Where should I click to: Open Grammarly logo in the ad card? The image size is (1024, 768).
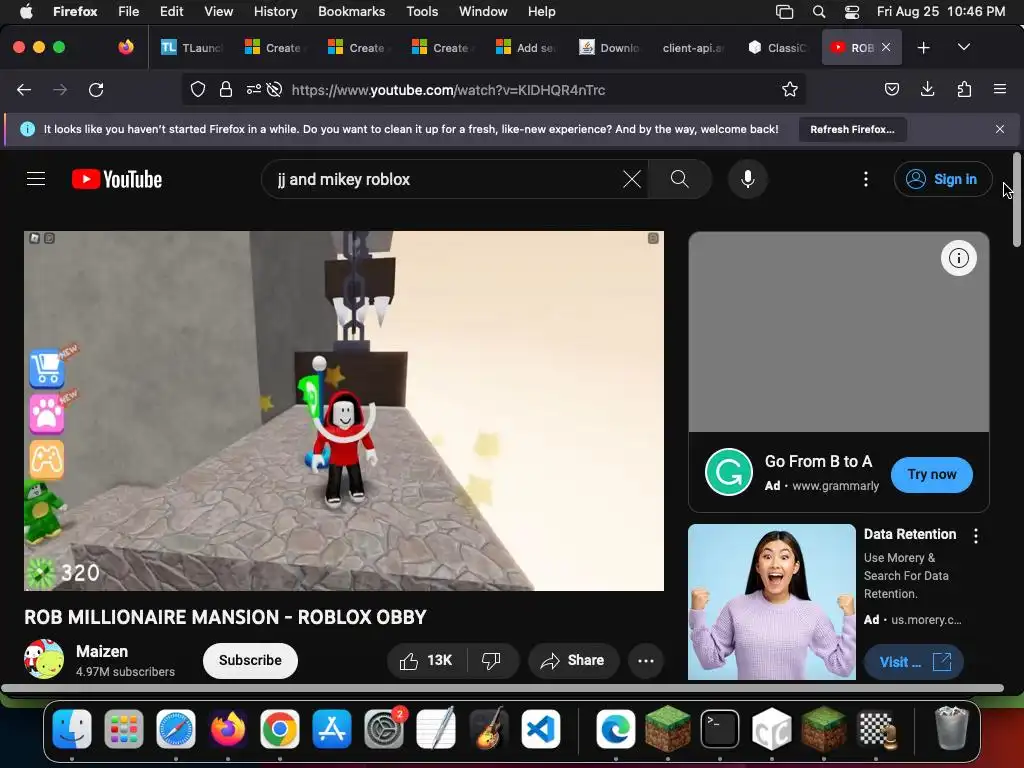(729, 472)
